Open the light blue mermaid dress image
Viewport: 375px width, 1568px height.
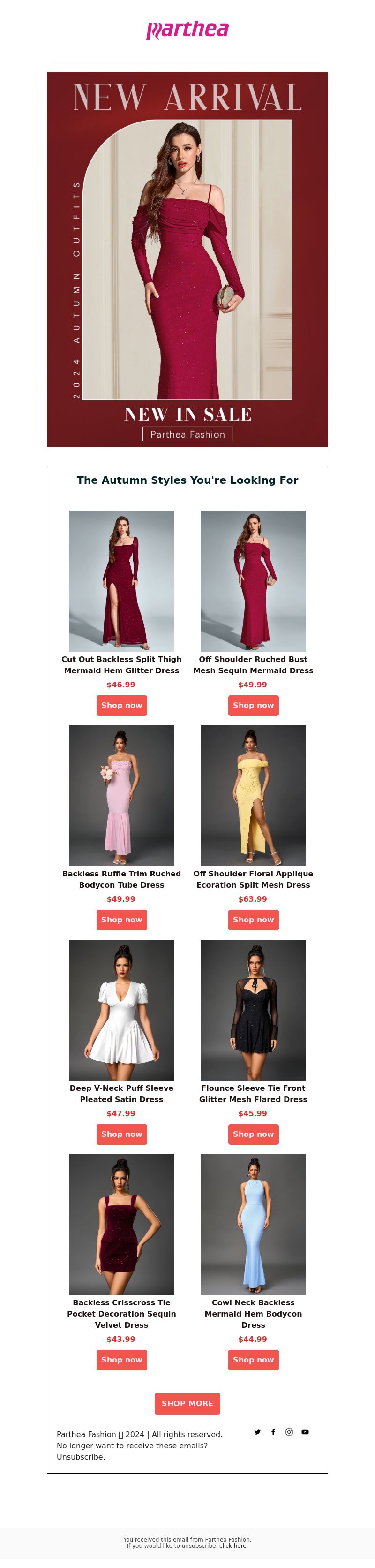click(254, 1224)
